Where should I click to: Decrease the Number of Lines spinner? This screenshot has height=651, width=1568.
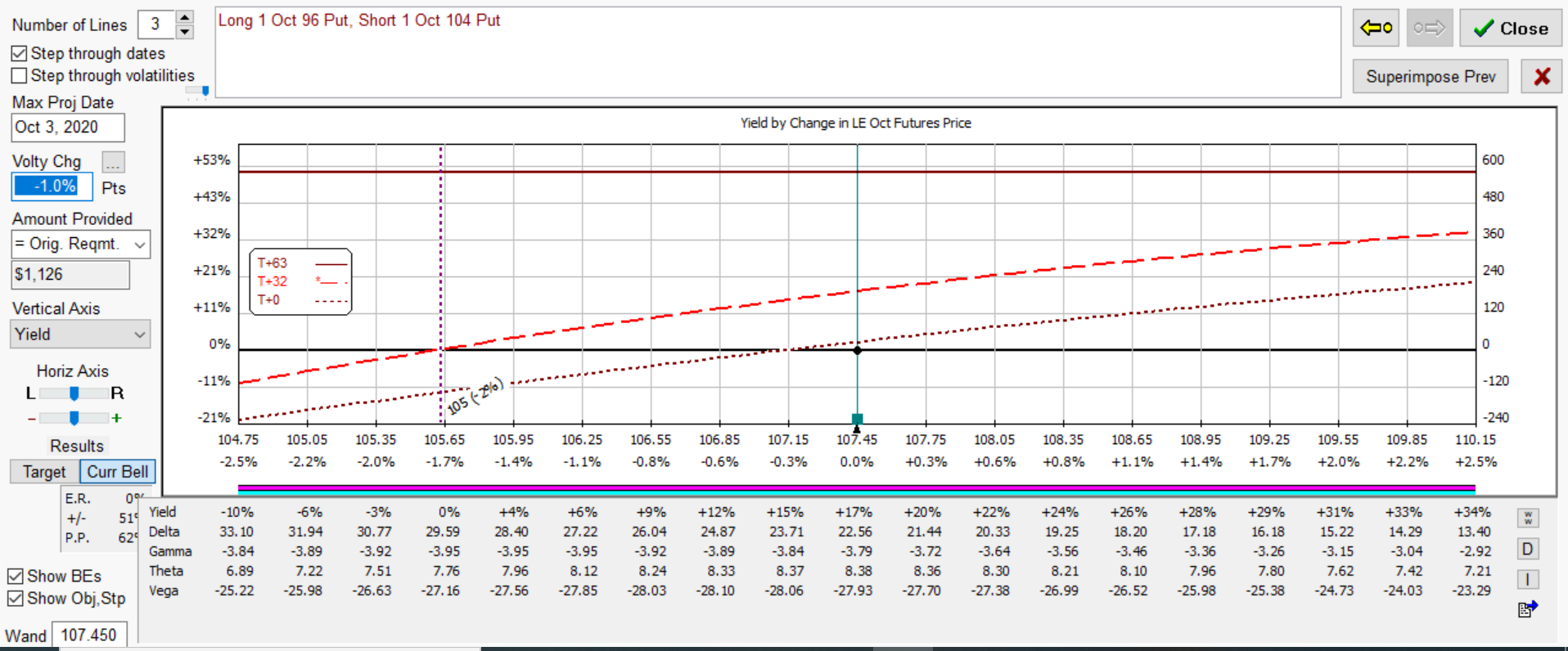click(x=185, y=32)
